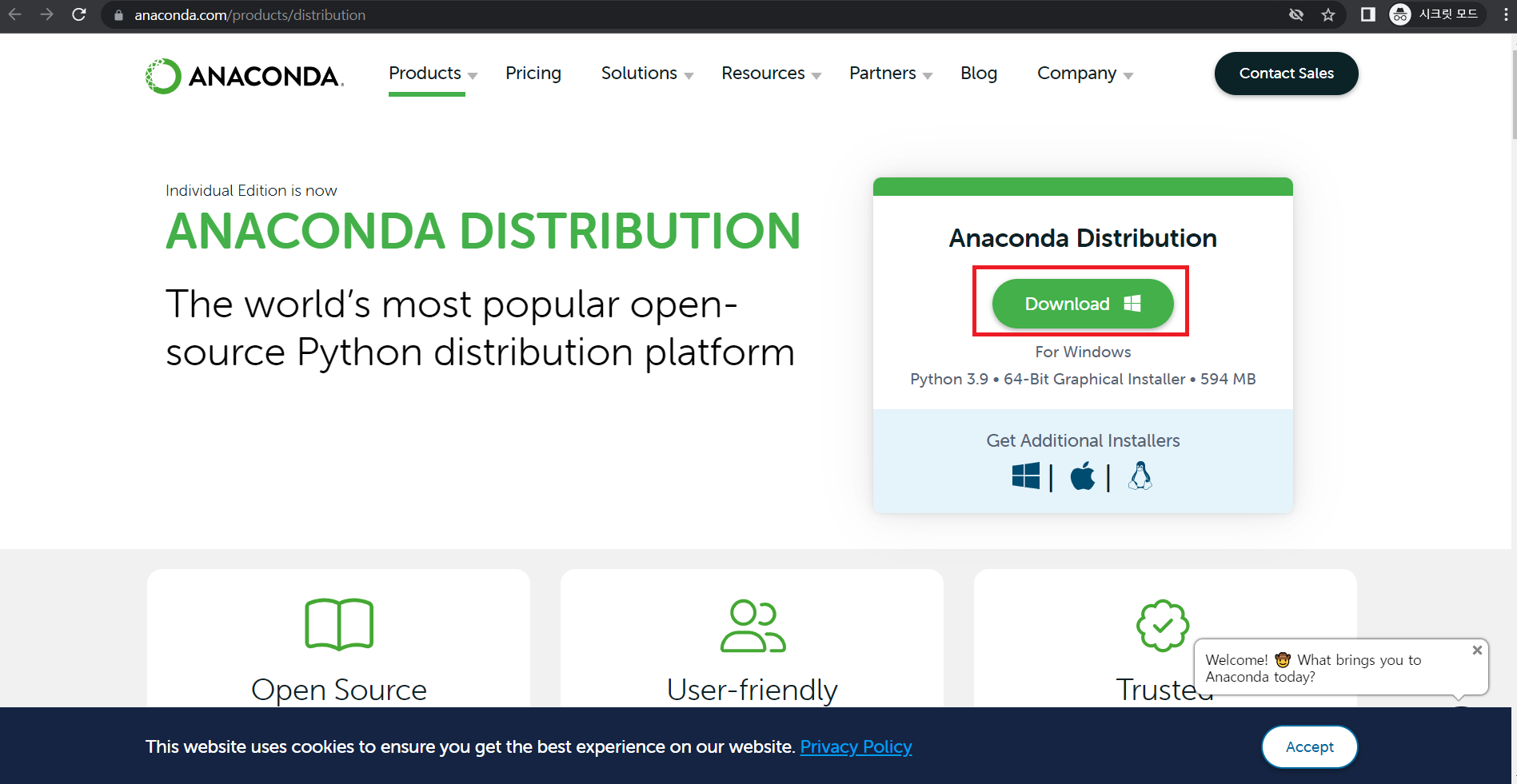This screenshot has height=784, width=1517.
Task: Open the Solutions menu
Action: (x=639, y=74)
